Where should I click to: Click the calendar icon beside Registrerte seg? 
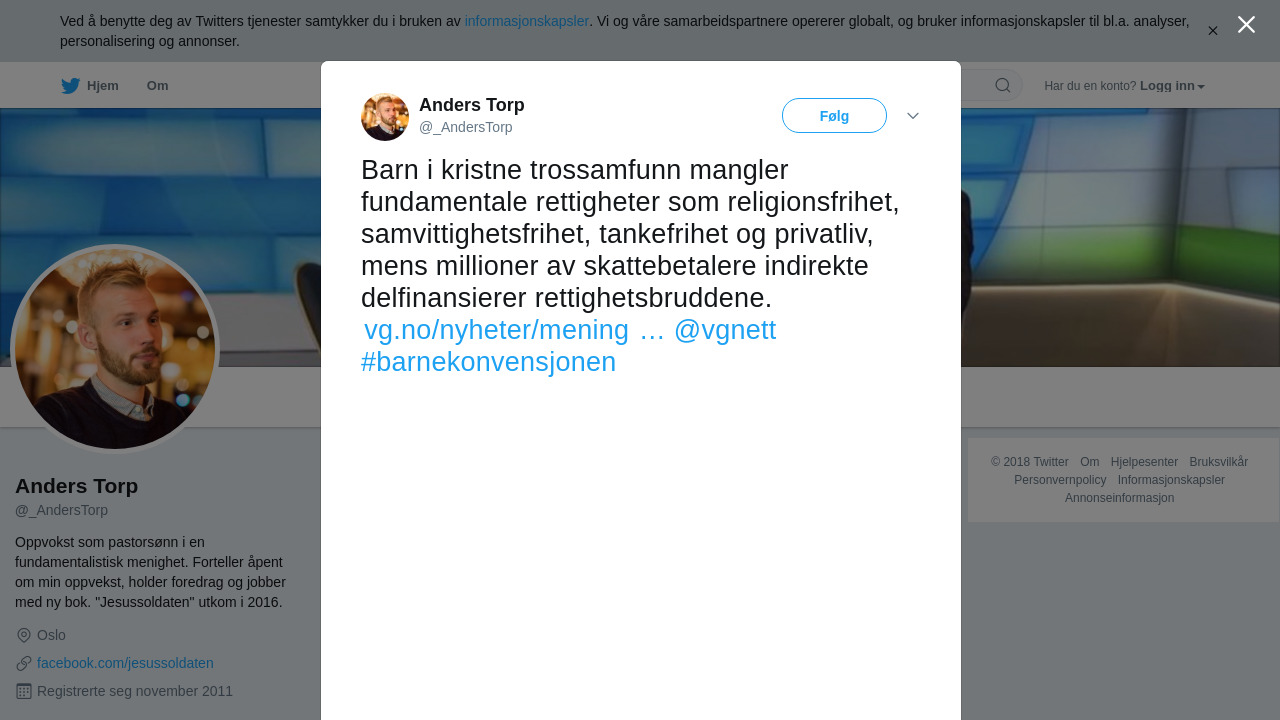[24, 691]
